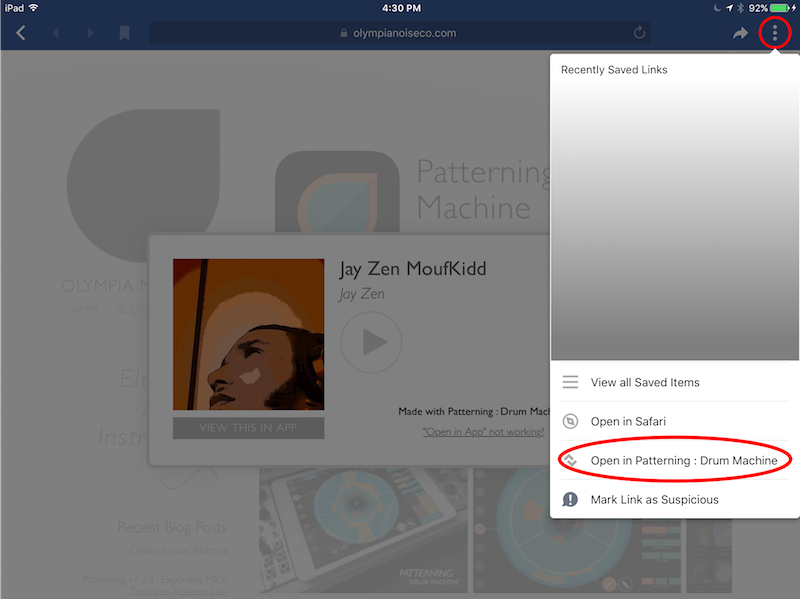Image resolution: width=800 pixels, height=599 pixels.
Task: Tap the 4:30 PM clock
Action: [x=402, y=8]
